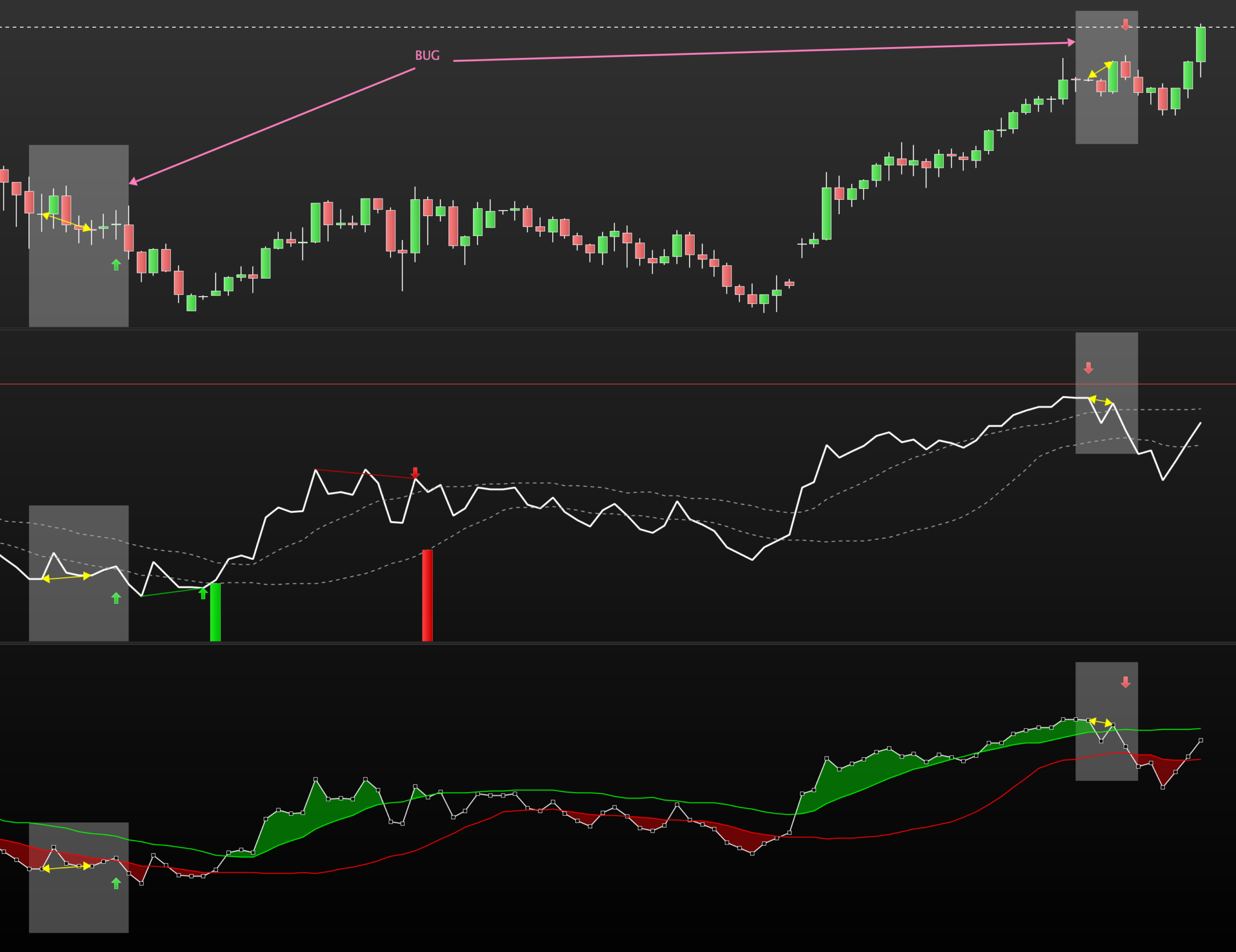Click red down arrow atop price chart

(x=1125, y=24)
